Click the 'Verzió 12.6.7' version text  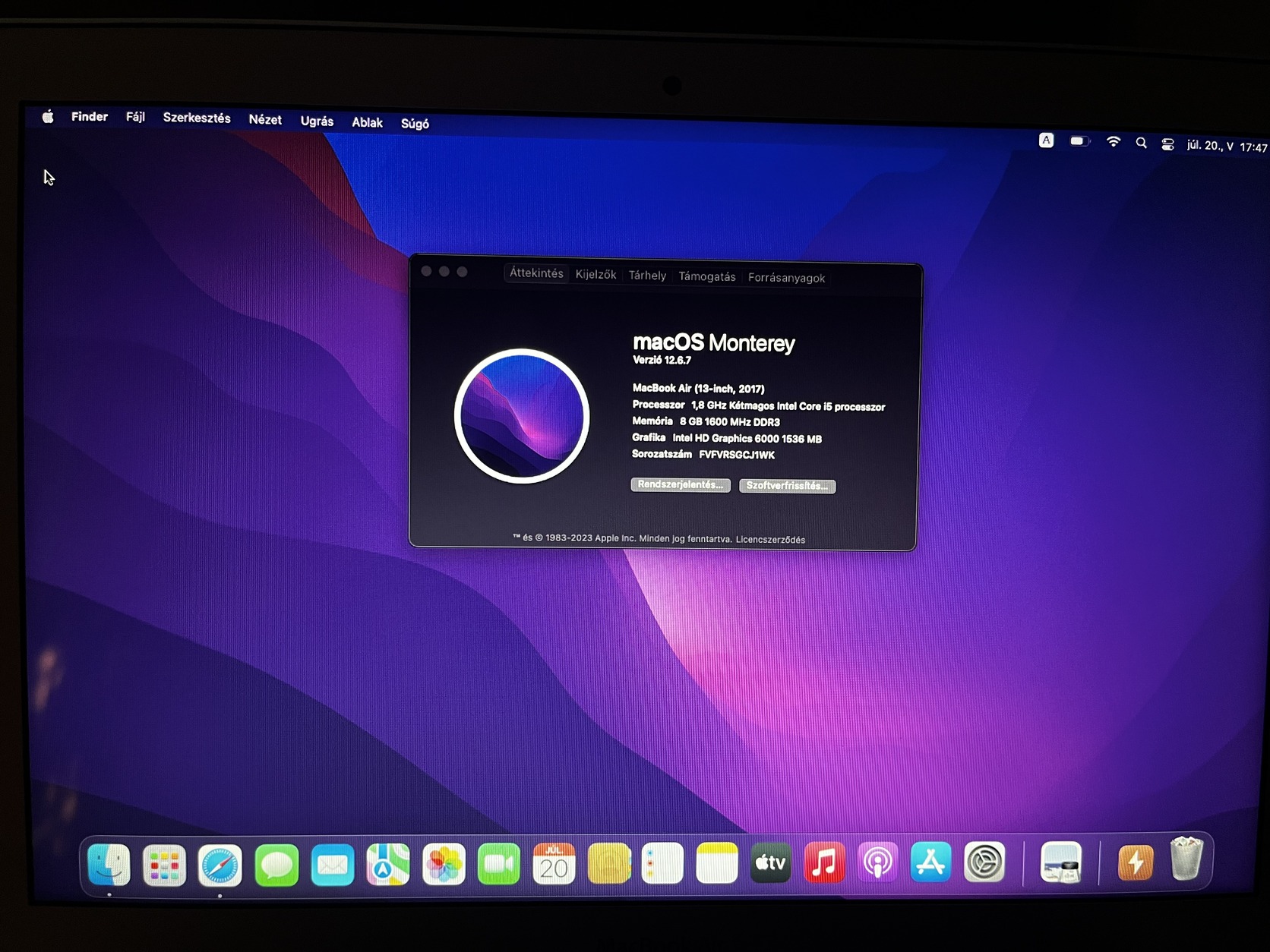click(662, 361)
